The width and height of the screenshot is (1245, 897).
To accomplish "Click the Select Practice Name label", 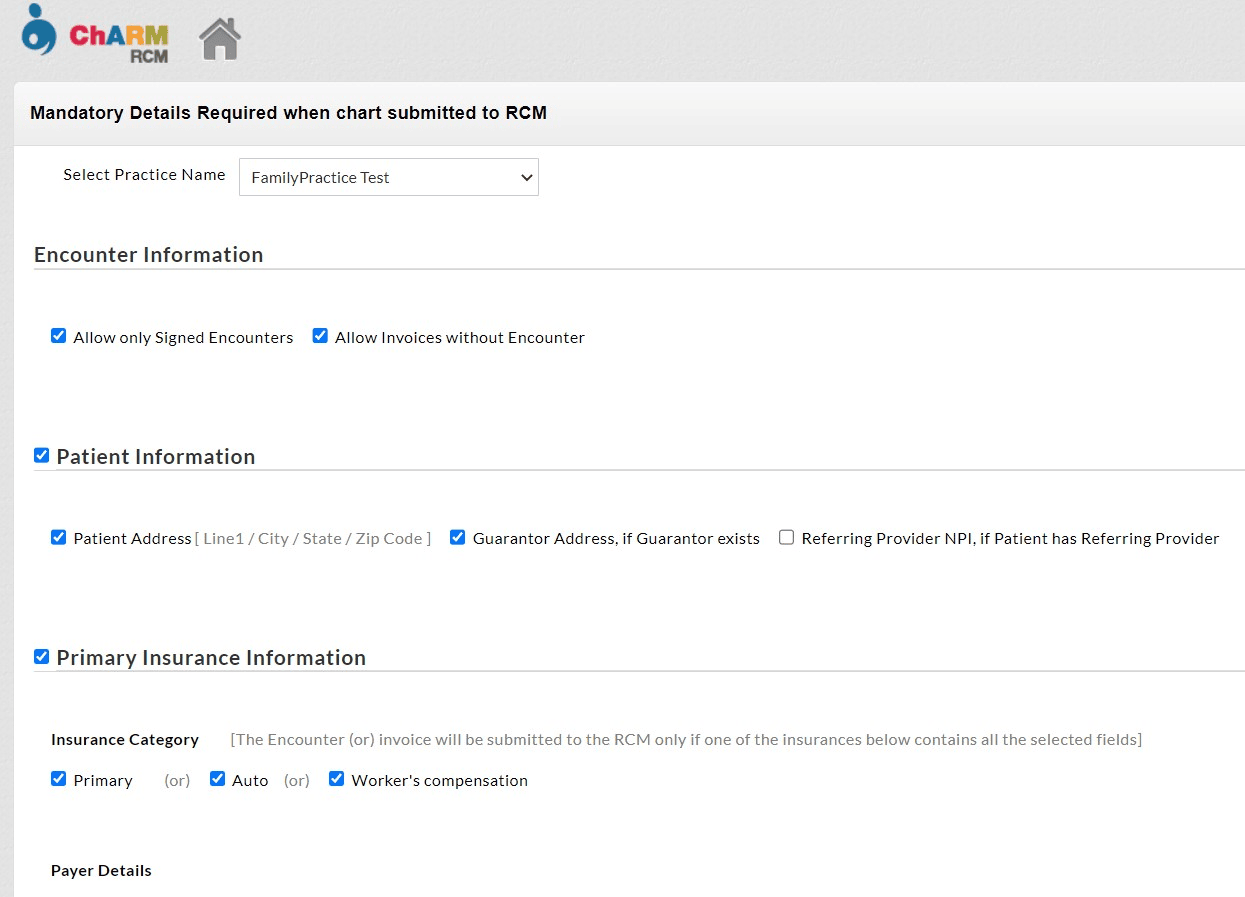I will (144, 175).
